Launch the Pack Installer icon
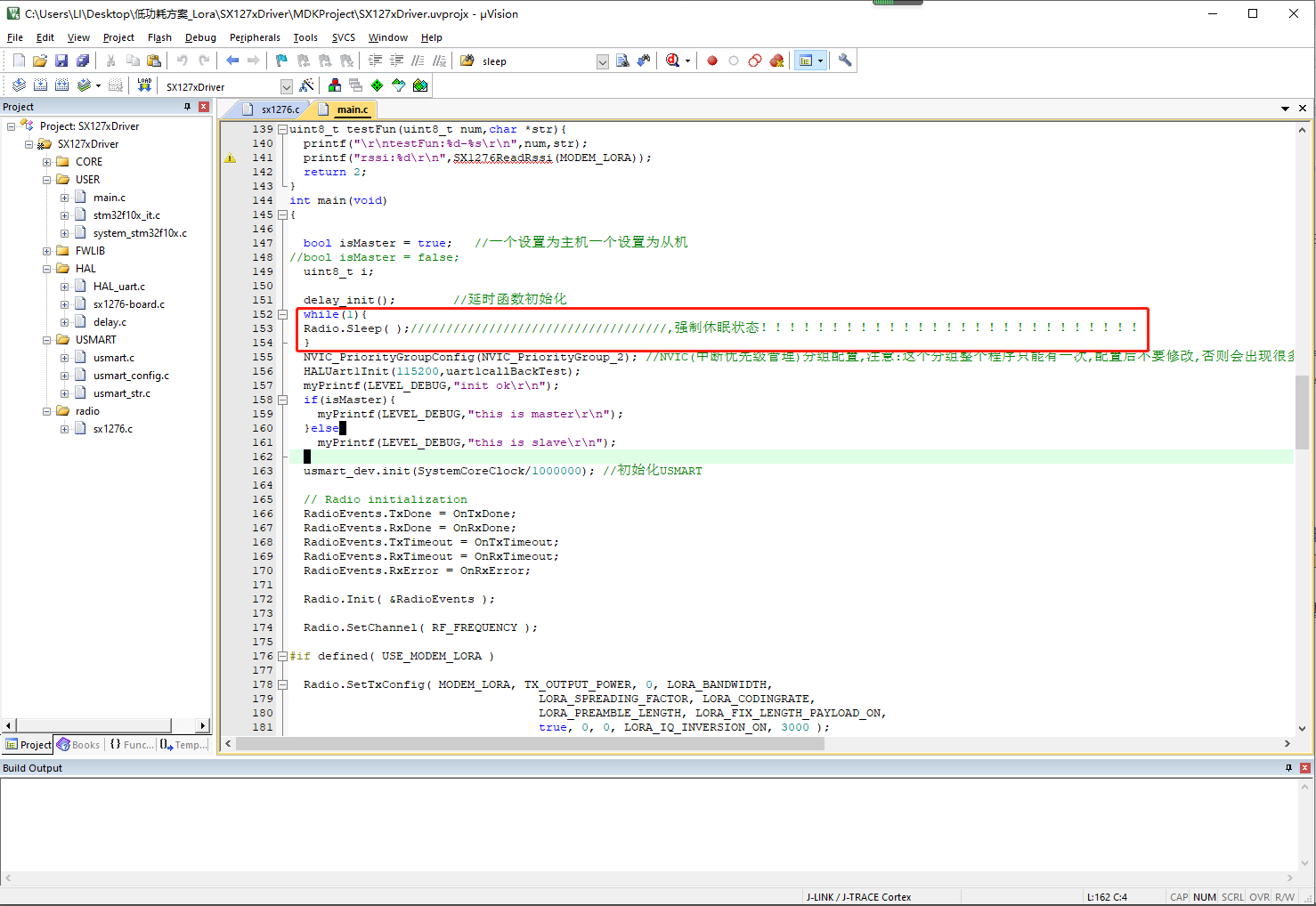Image resolution: width=1316 pixels, height=906 pixels. [420, 85]
